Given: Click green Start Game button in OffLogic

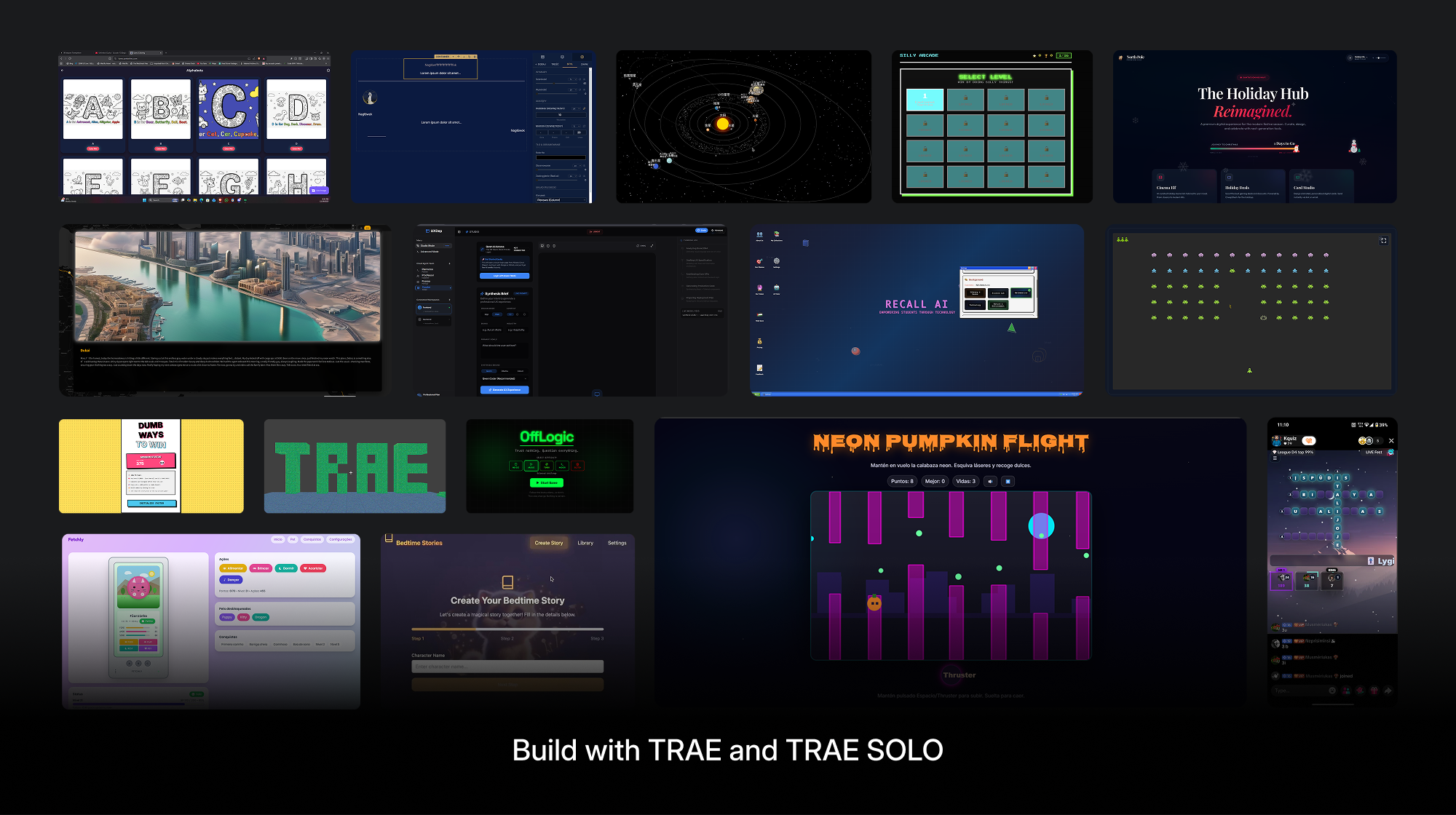Looking at the screenshot, I should click(x=547, y=482).
